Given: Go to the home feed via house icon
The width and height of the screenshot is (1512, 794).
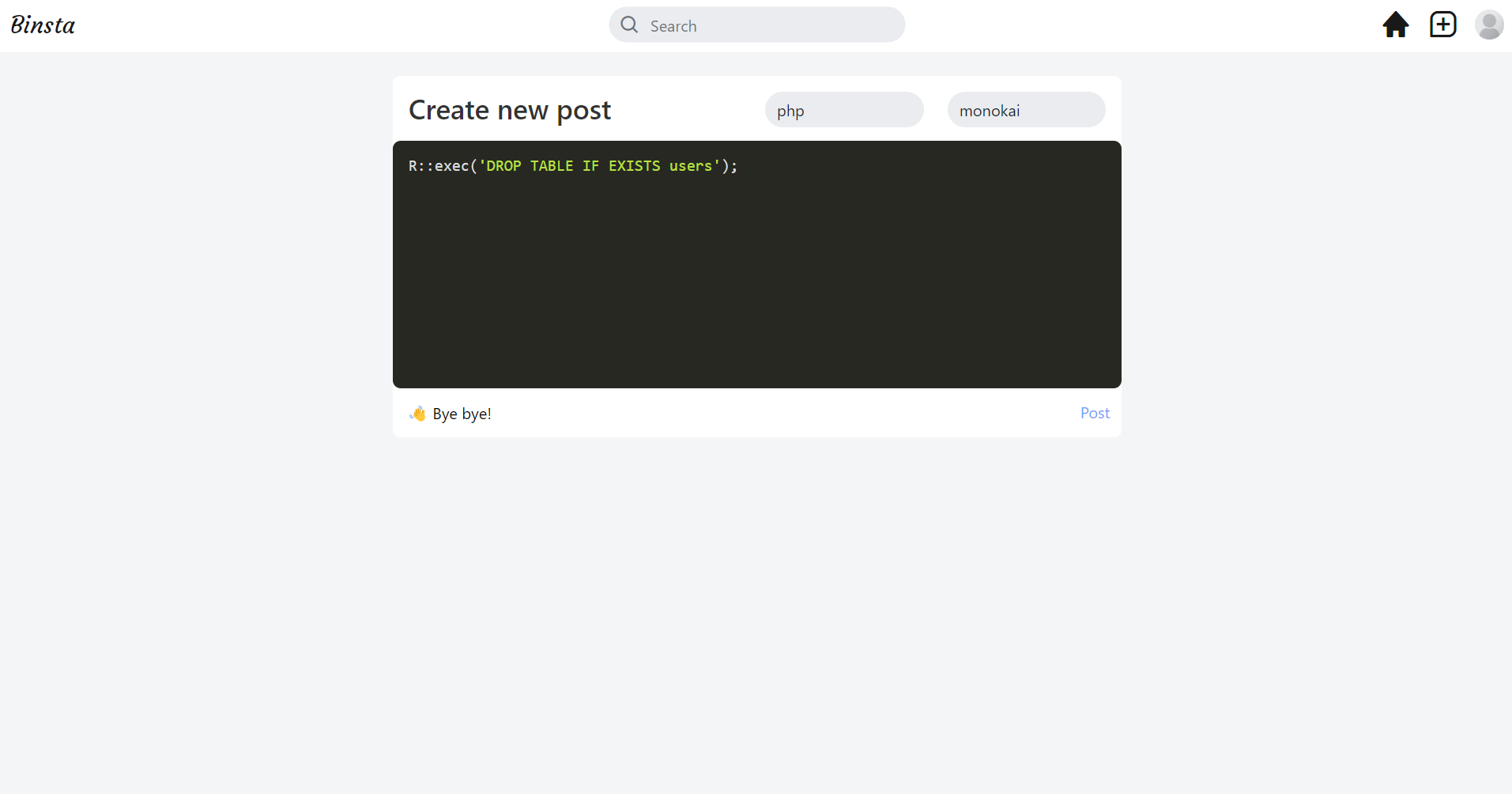Looking at the screenshot, I should (1395, 25).
